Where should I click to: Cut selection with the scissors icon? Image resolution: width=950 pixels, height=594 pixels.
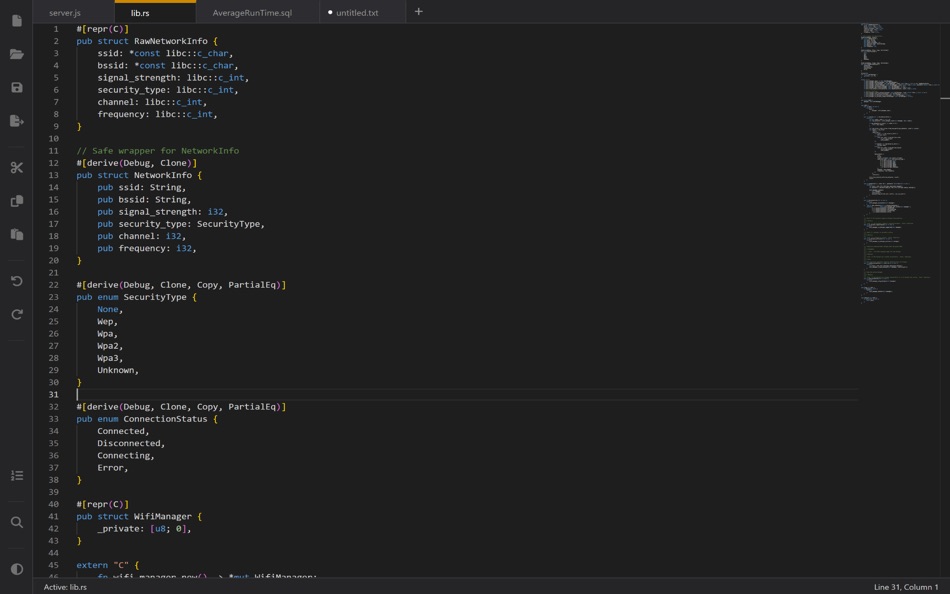(17, 167)
